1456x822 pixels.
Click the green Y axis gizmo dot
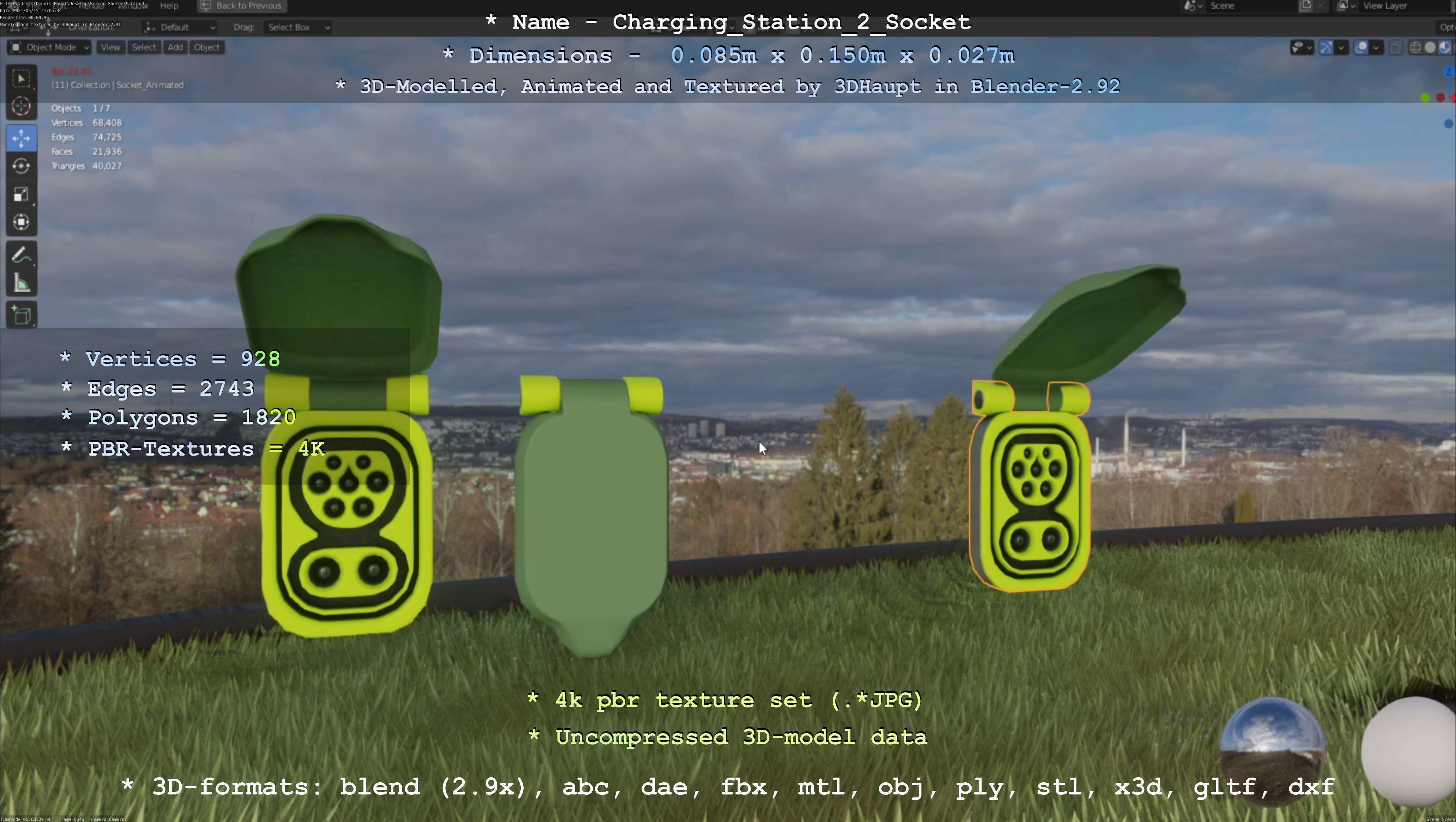tap(1426, 98)
